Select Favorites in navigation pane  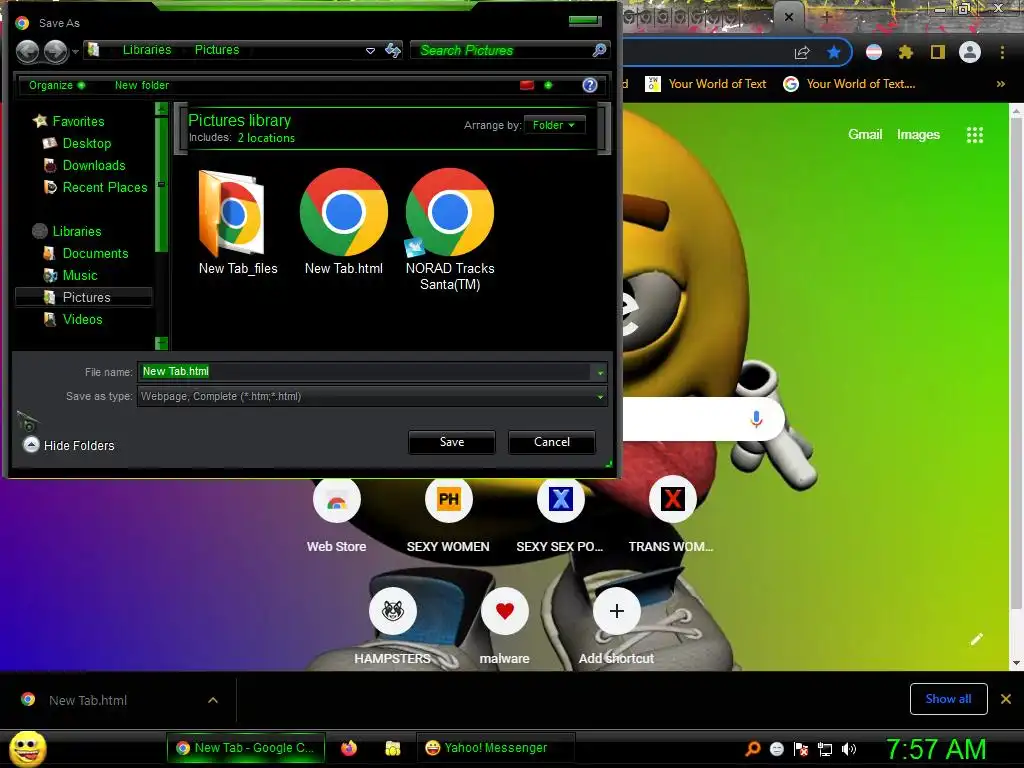[x=69, y=121]
